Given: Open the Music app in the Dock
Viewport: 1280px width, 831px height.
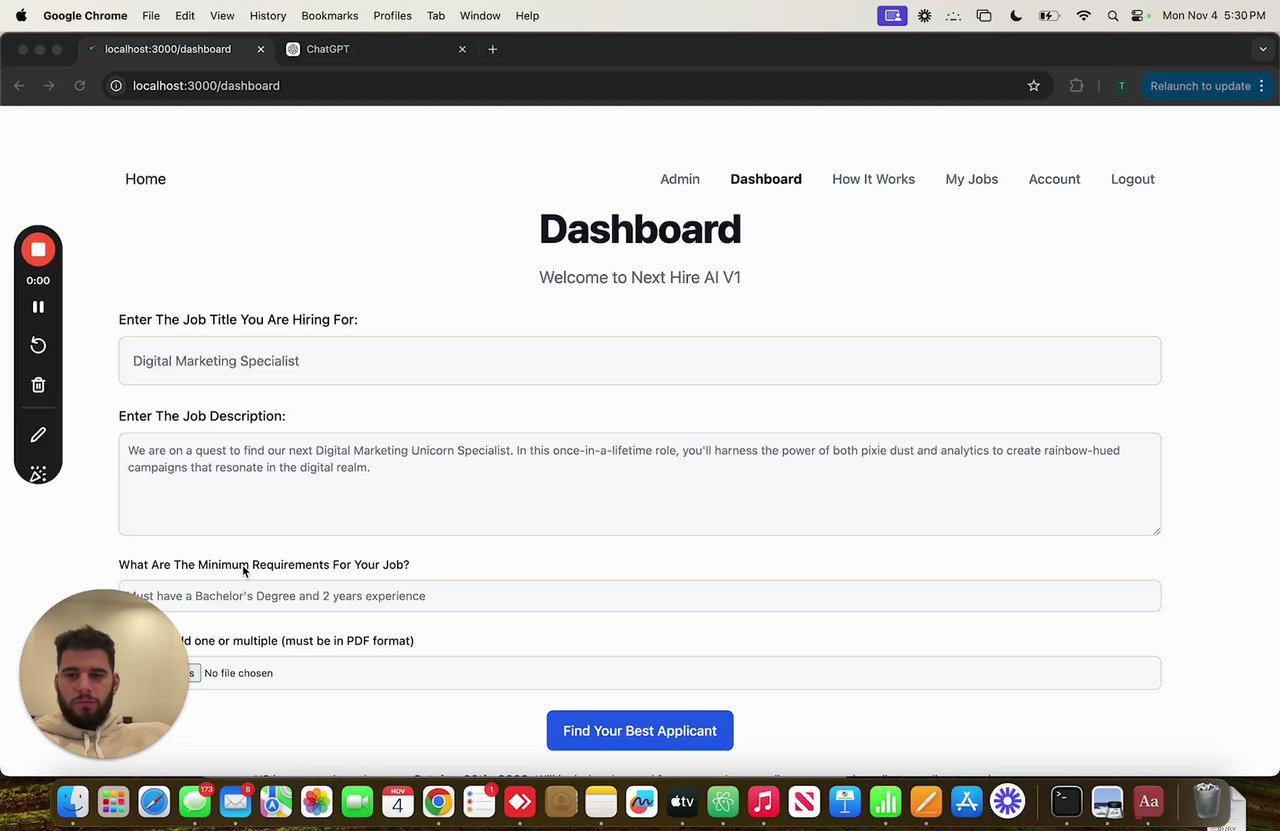Looking at the screenshot, I should [763, 801].
